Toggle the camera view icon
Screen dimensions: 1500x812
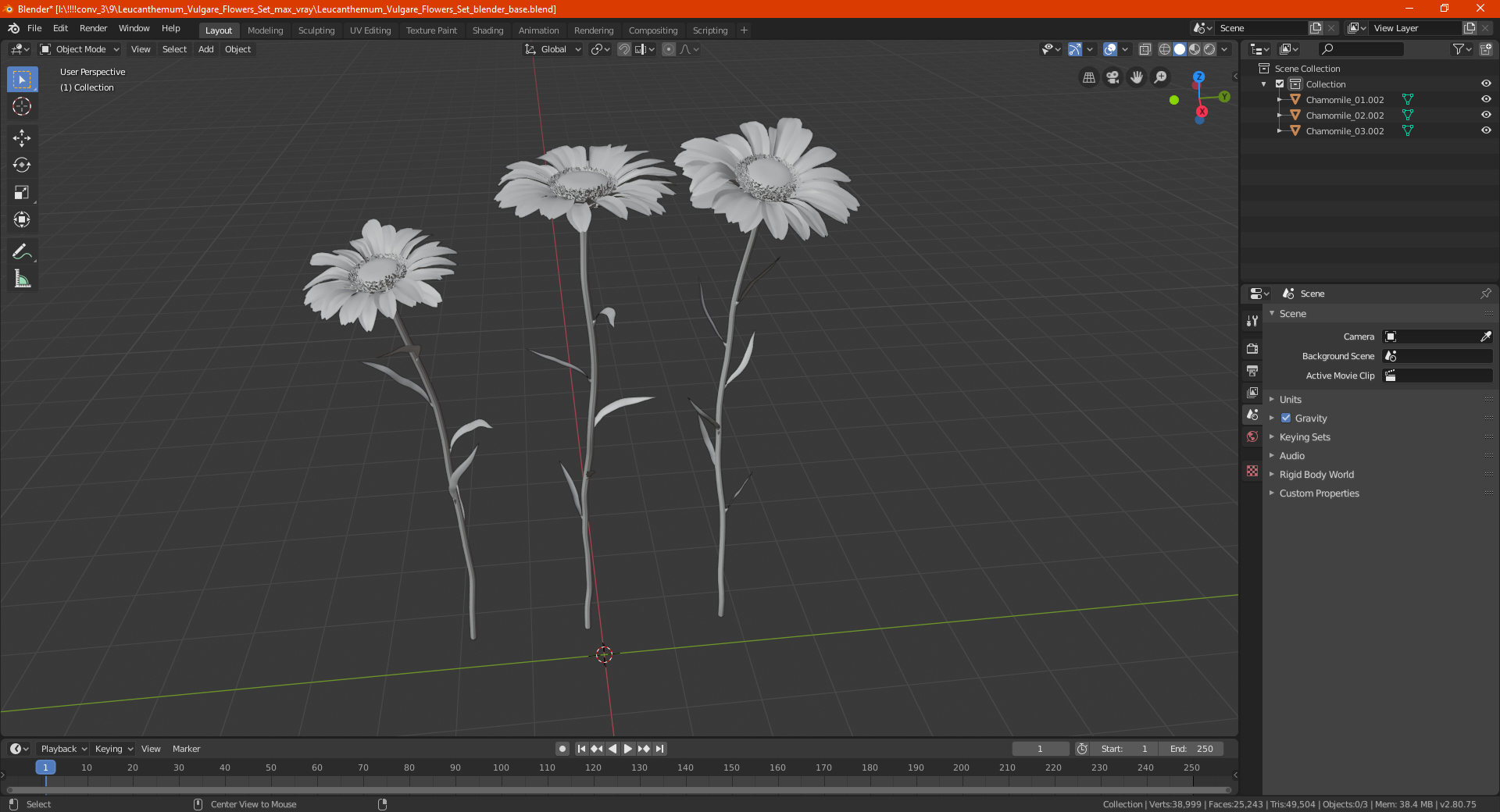tap(1112, 77)
